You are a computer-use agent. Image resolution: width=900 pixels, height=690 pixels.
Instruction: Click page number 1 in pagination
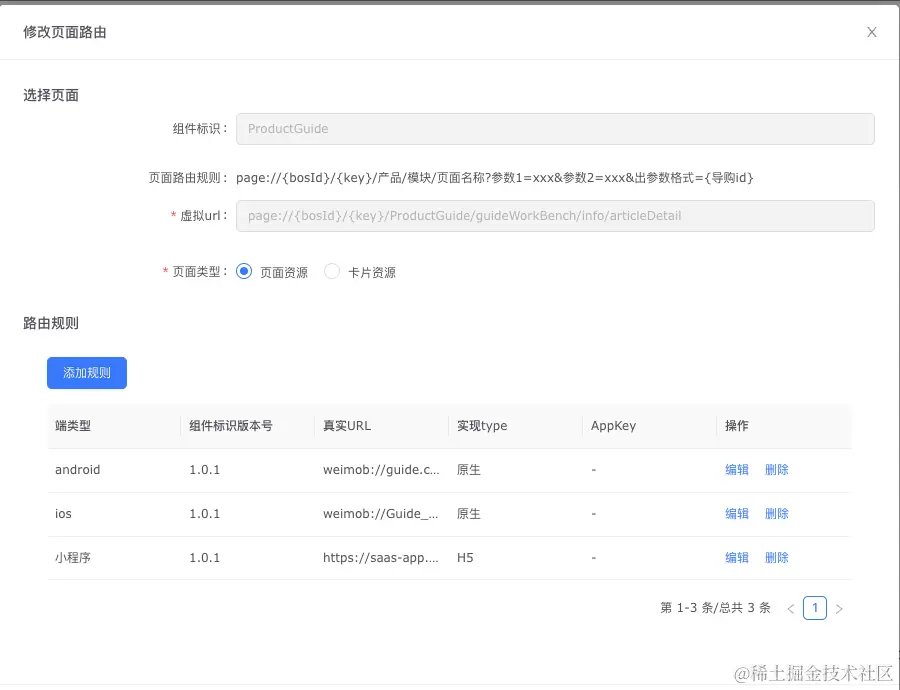815,607
